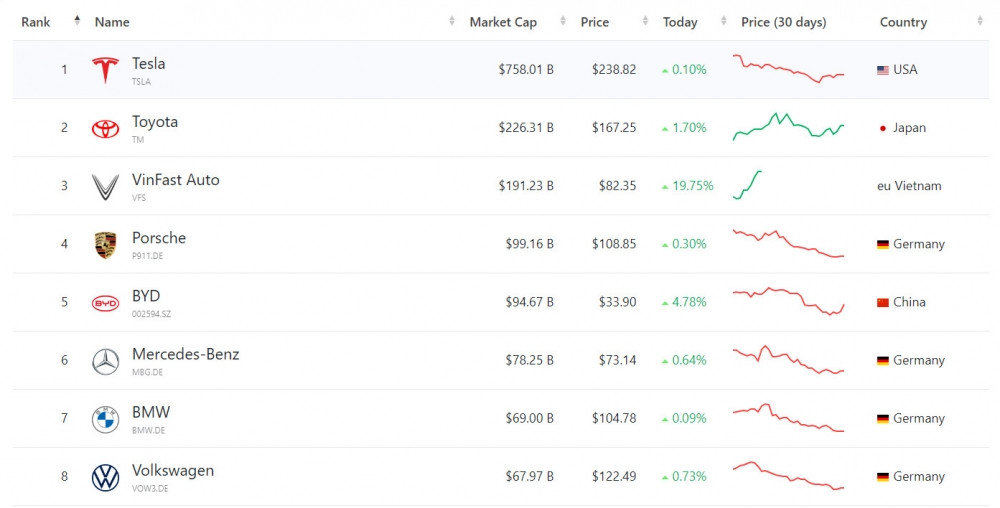Click the 4.78% daily change
The width and height of the screenshot is (1000, 508).
click(x=689, y=302)
